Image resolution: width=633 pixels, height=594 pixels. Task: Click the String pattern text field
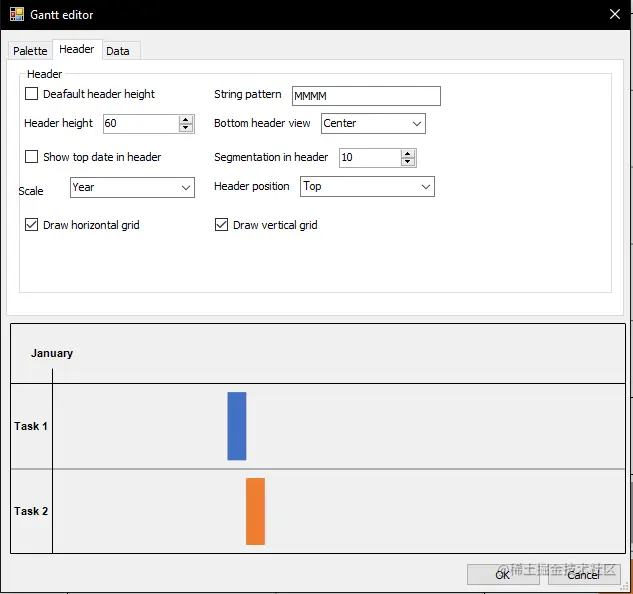click(366, 96)
